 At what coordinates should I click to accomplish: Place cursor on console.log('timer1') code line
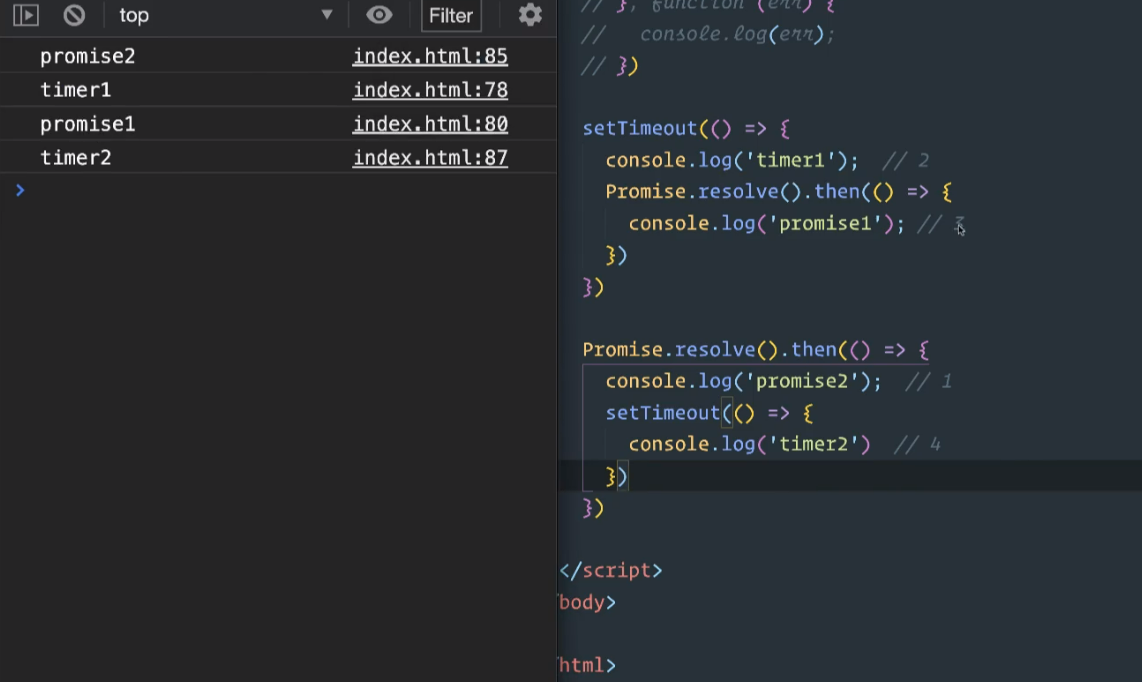point(732,160)
